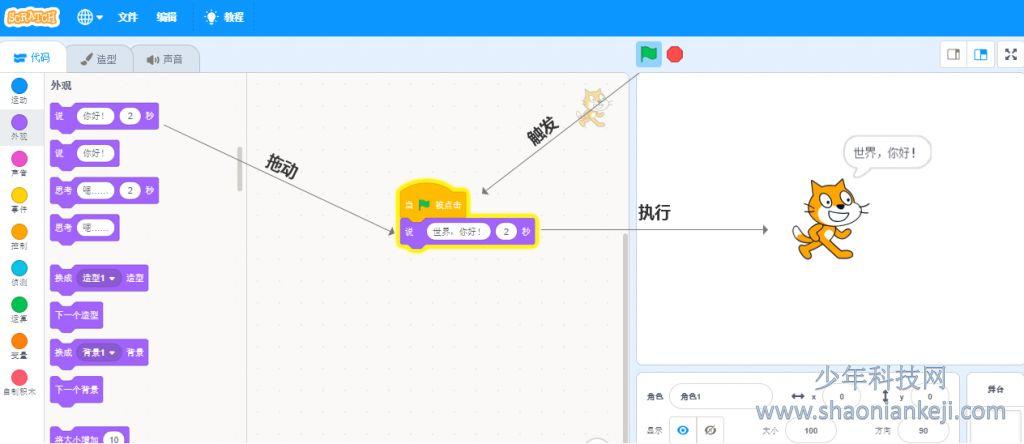Select the 运算 block category
The height and width of the screenshot is (444, 1024).
click(x=20, y=310)
